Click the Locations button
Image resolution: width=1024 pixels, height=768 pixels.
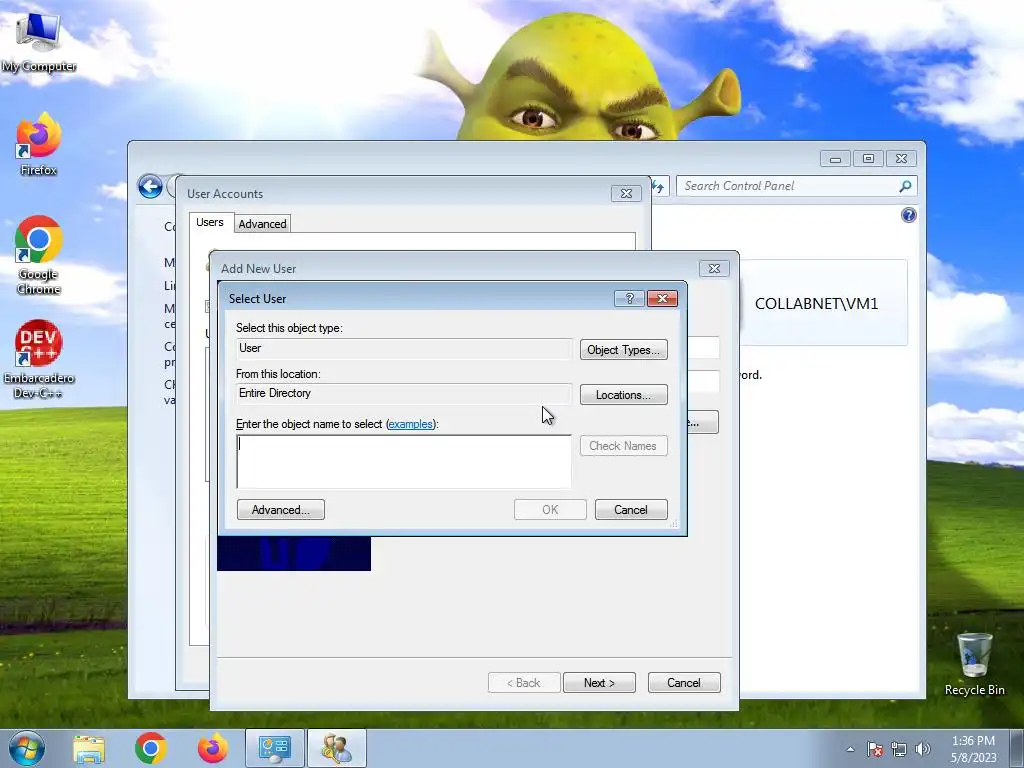pos(624,394)
